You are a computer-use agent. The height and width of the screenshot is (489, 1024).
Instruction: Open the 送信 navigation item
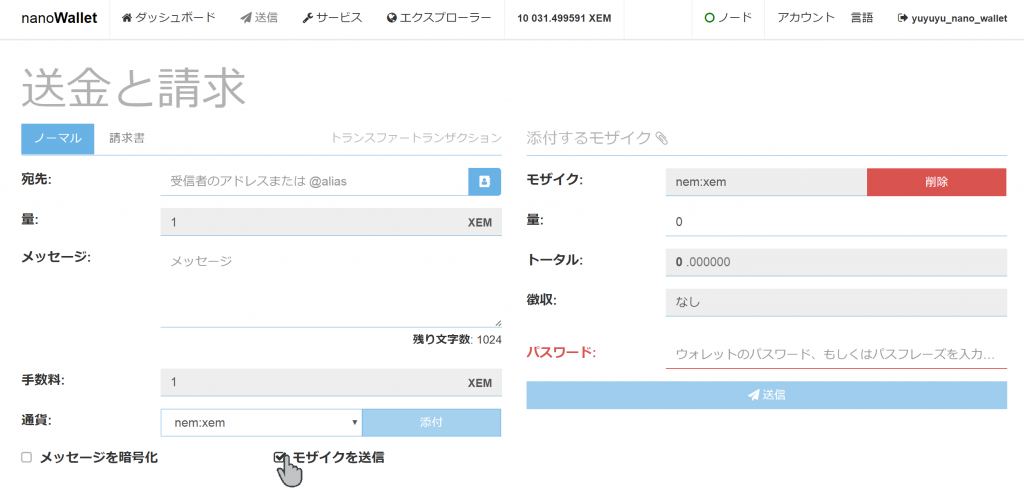259,18
